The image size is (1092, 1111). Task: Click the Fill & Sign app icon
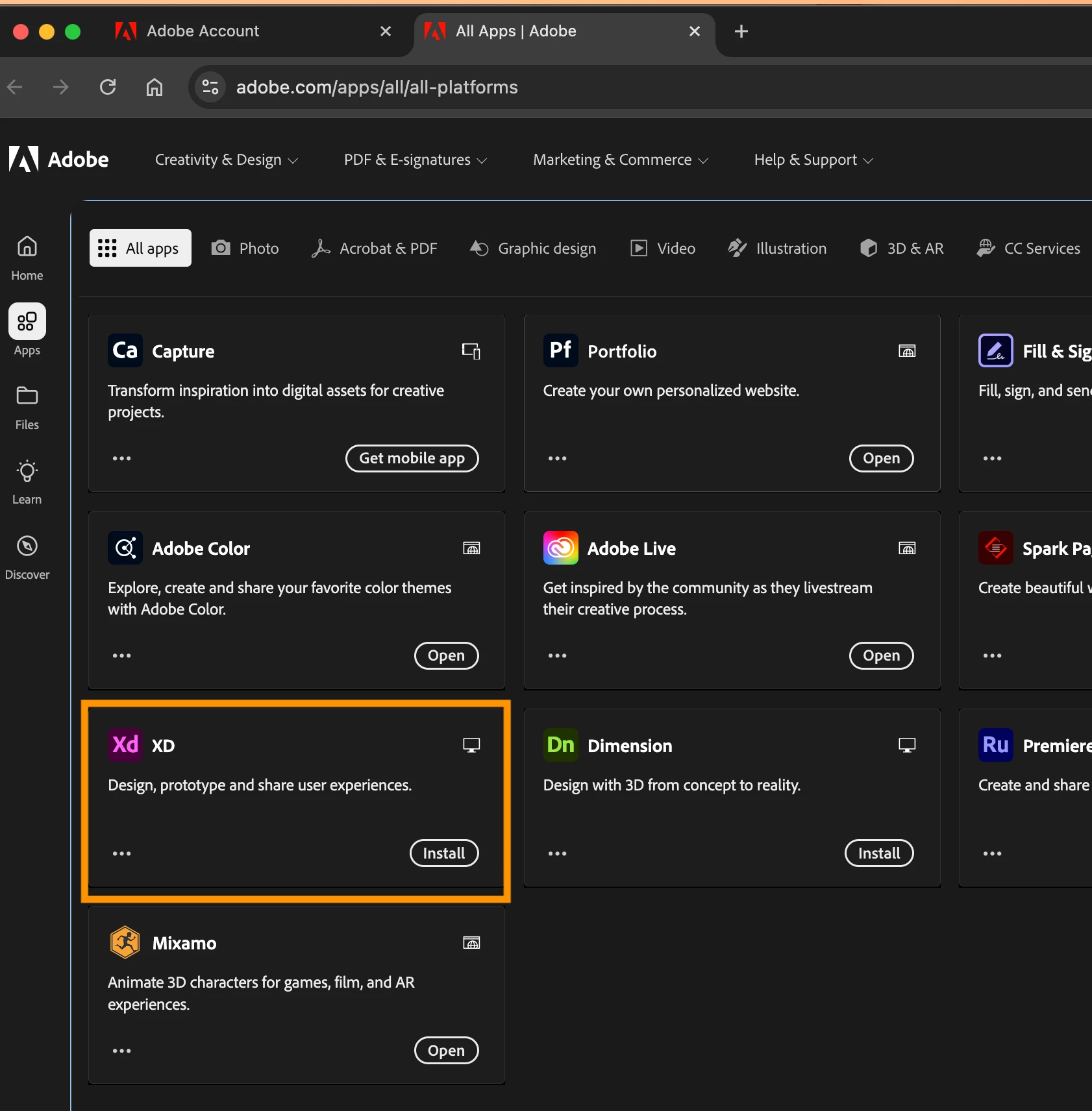(996, 350)
